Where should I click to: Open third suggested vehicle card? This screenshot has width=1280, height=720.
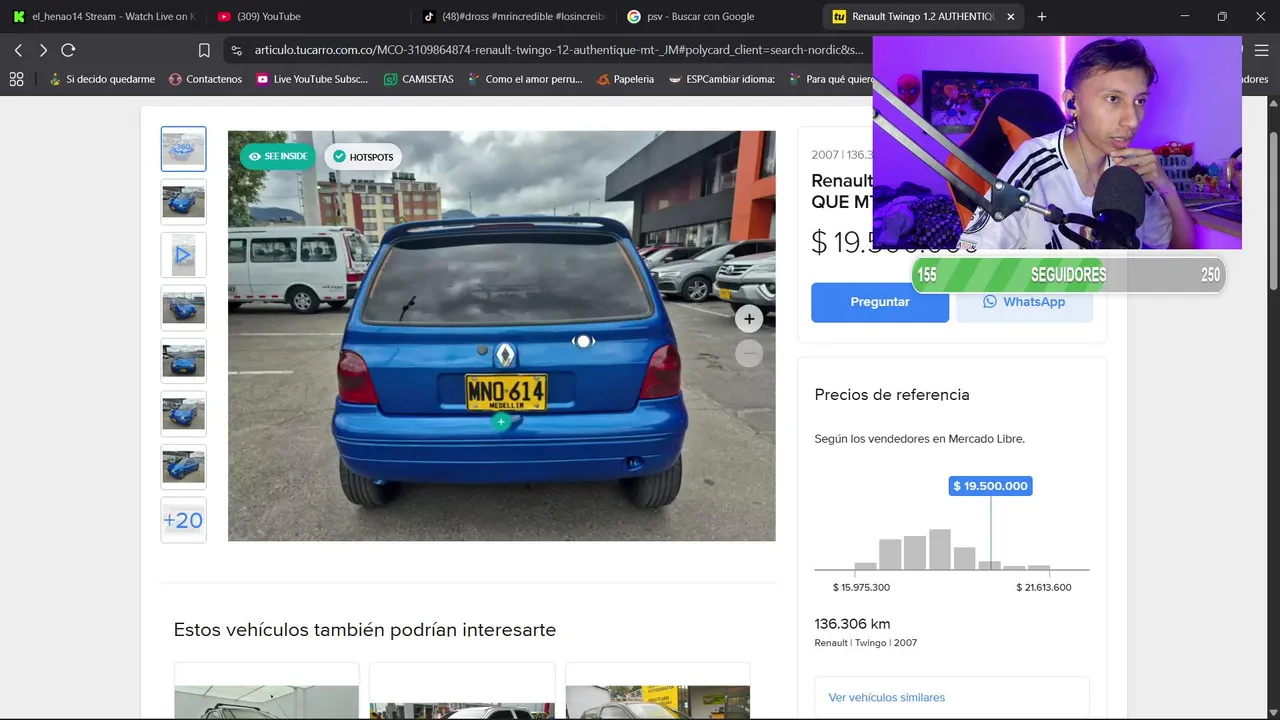pyautogui.click(x=658, y=691)
